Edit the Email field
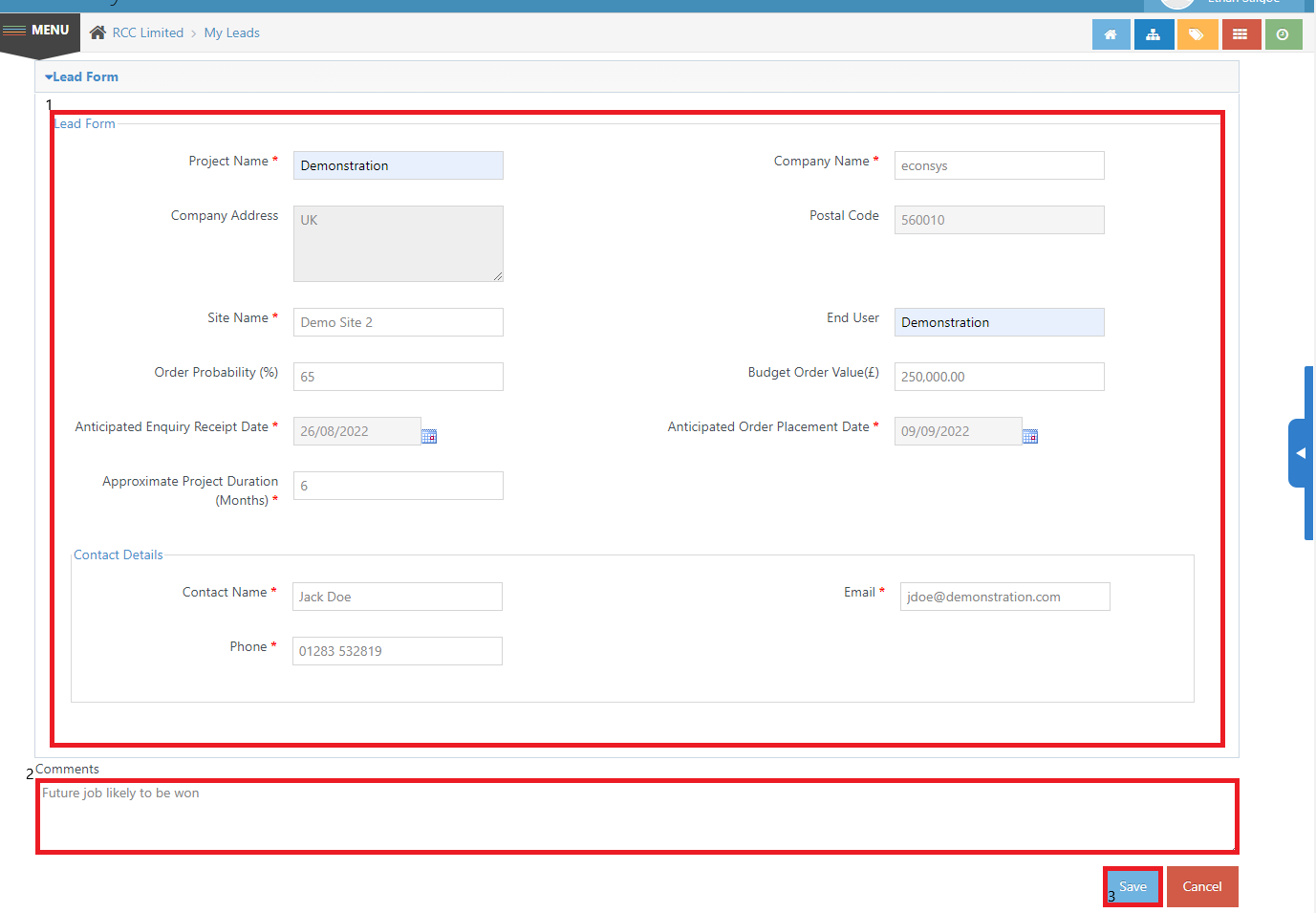Screen dimensions: 1316x913 point(1004,597)
